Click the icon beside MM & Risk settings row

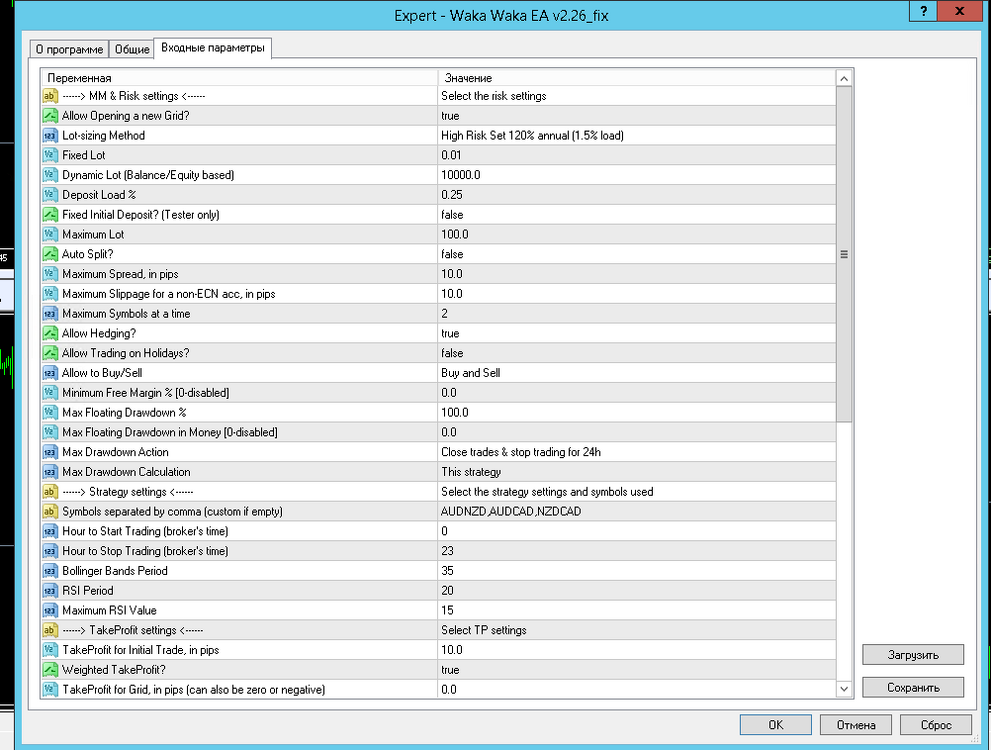pos(50,96)
